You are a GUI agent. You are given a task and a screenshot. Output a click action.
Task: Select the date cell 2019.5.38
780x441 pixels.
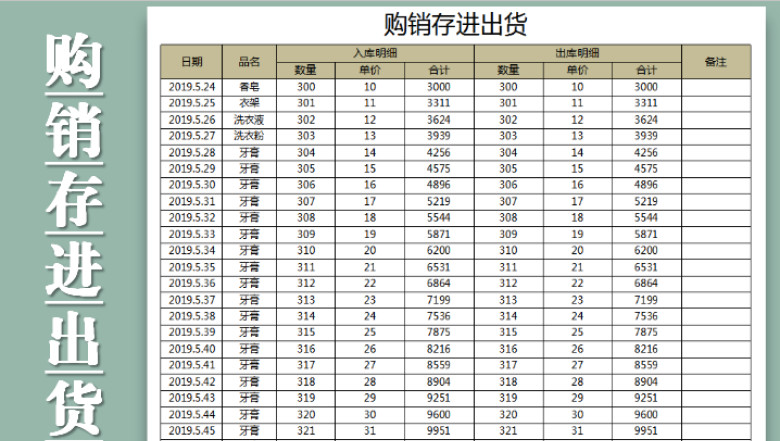tap(192, 316)
